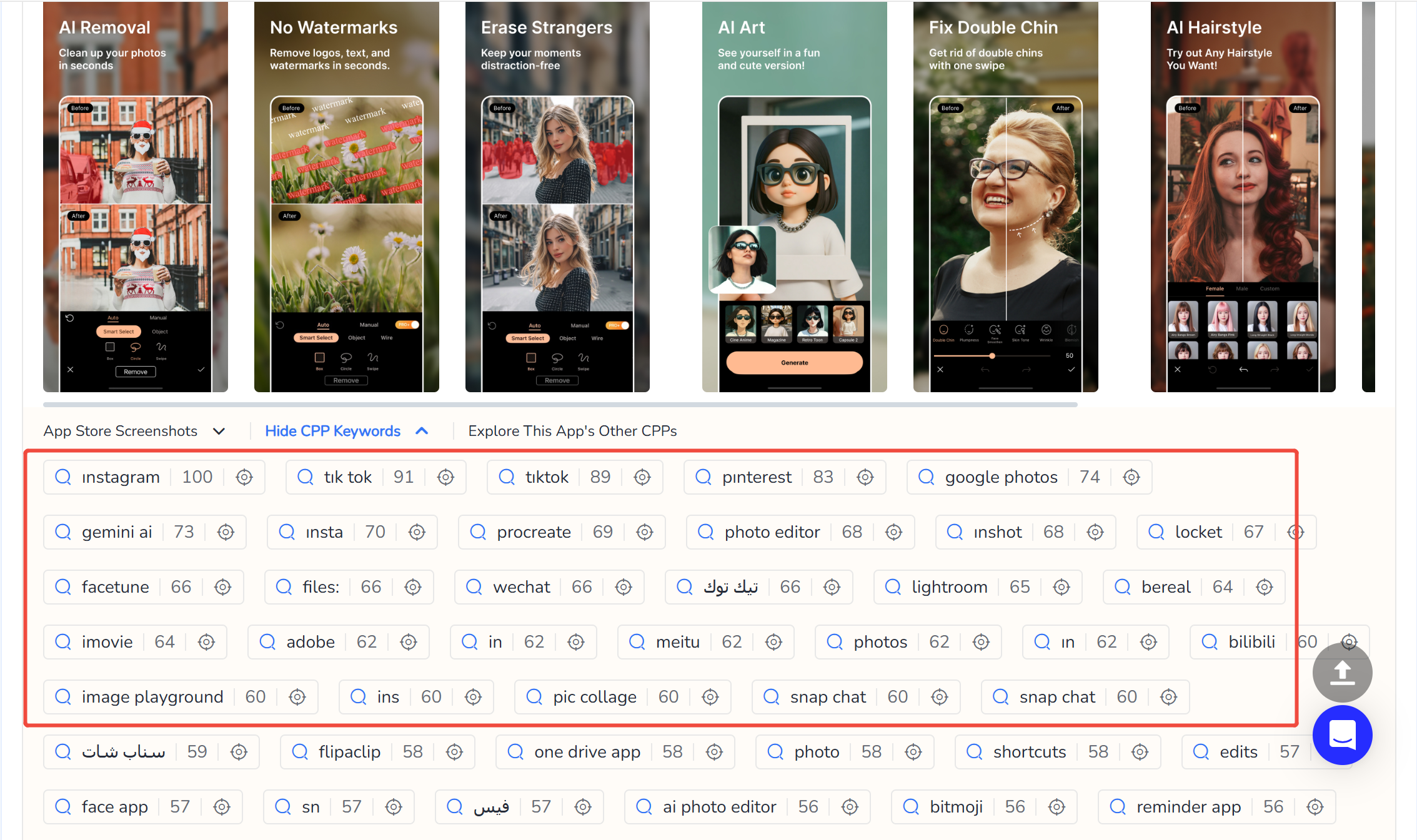The image size is (1417, 840).
Task: Click the target icon next to facetune
Action: [x=223, y=587]
